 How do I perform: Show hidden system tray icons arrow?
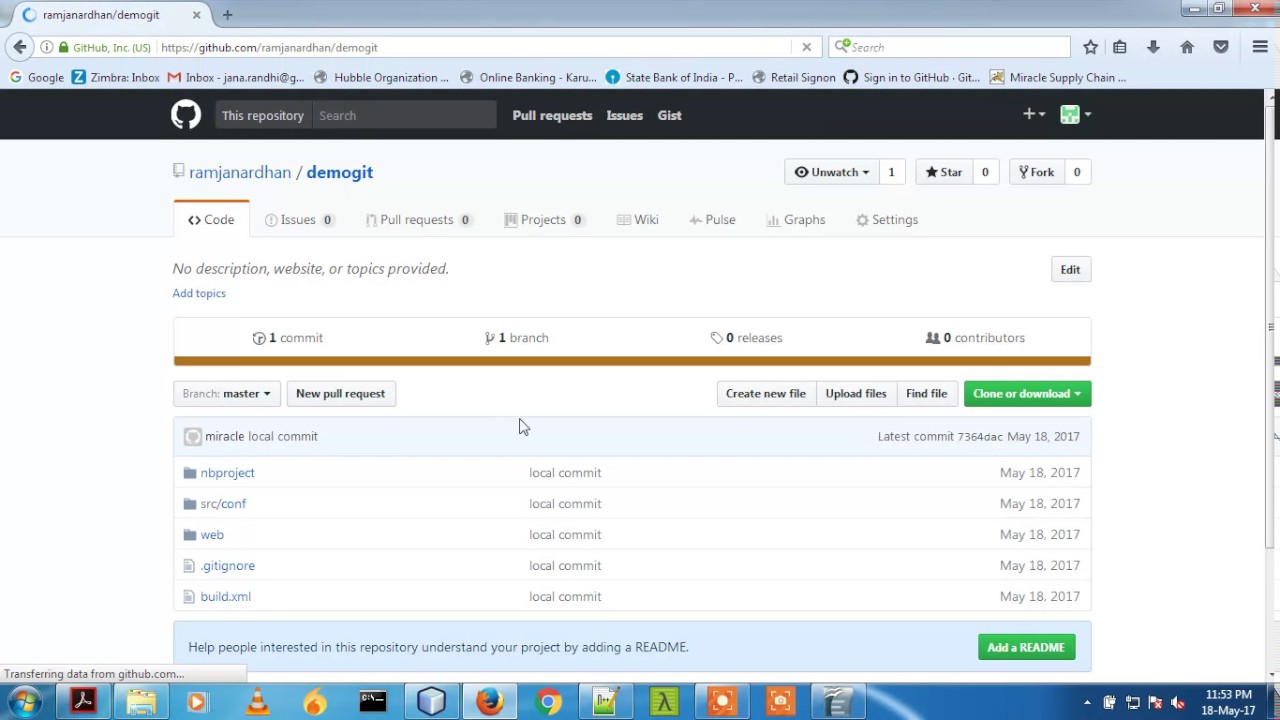[x=1087, y=702]
